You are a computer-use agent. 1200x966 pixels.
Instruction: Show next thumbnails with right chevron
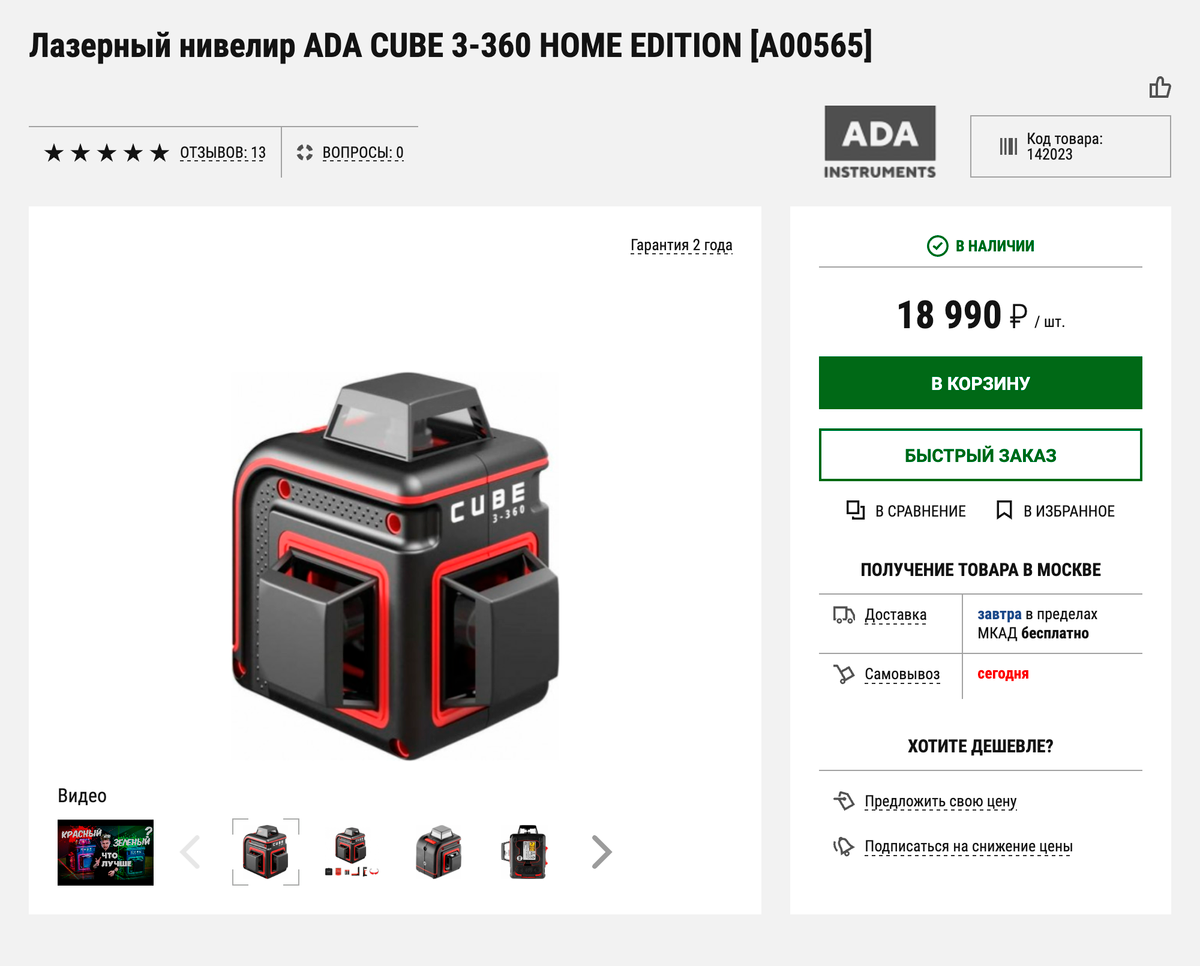tap(601, 852)
